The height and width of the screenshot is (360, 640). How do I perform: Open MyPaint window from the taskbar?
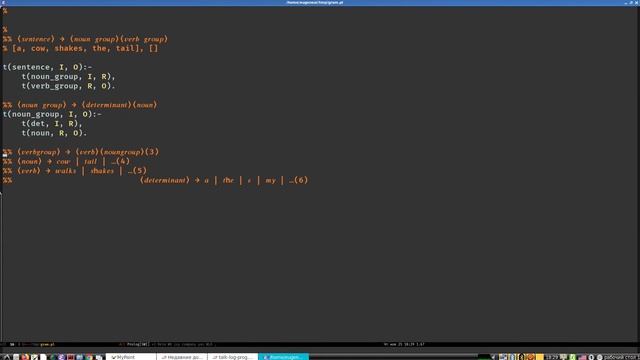point(131,357)
